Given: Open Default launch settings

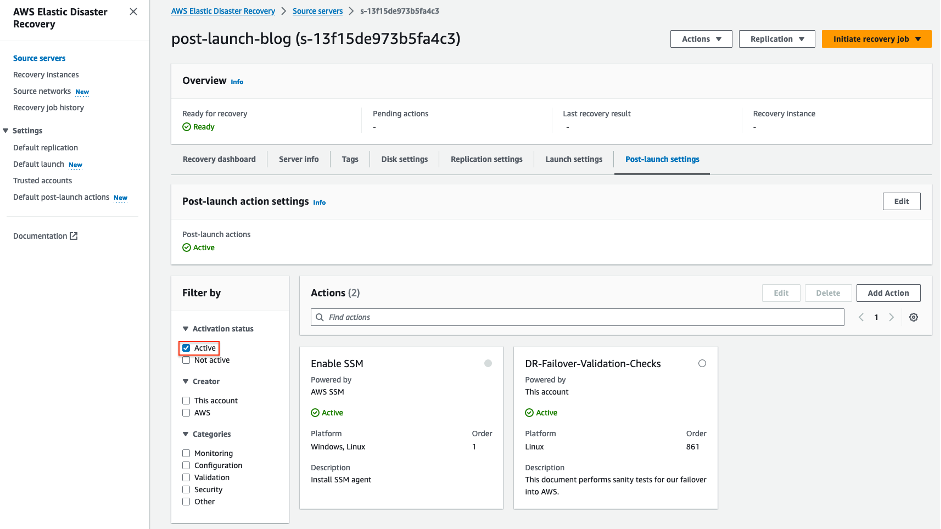Looking at the screenshot, I should click(38, 164).
